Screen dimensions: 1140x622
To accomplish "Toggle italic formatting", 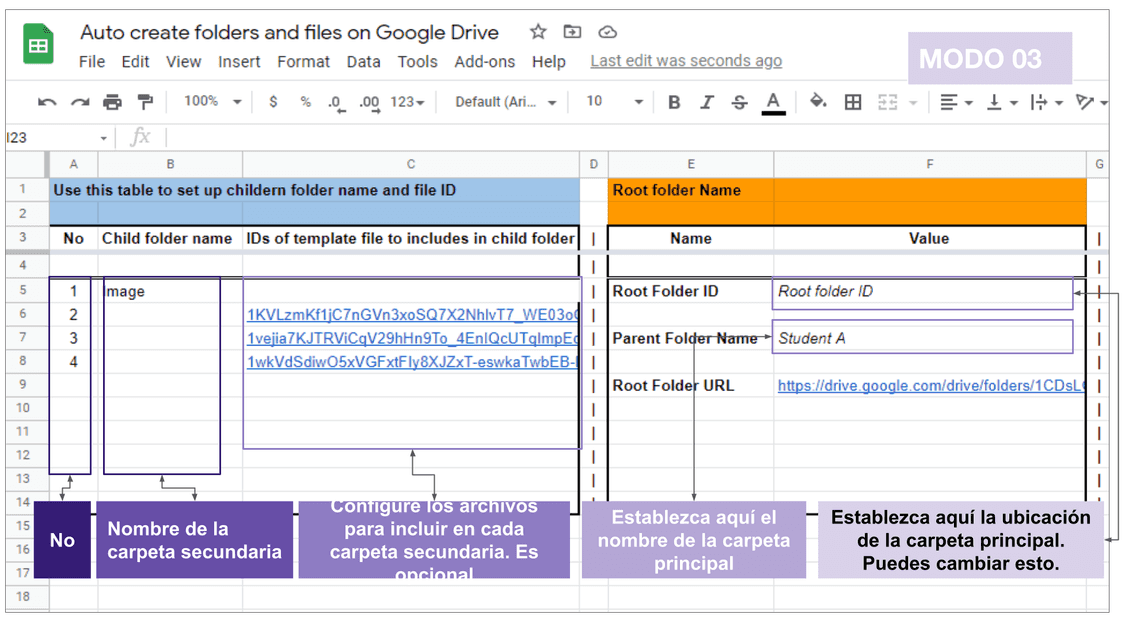I will [x=707, y=102].
